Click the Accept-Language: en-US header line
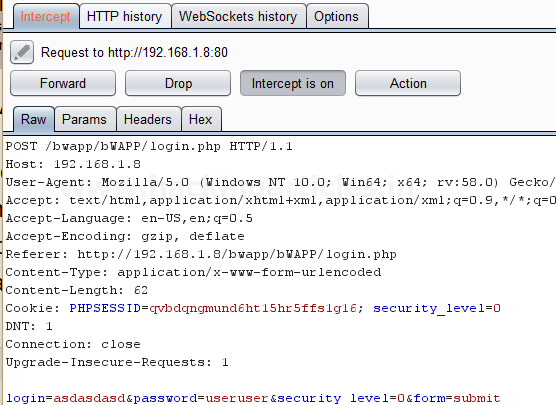The width and height of the screenshot is (556, 405). tap(129, 218)
